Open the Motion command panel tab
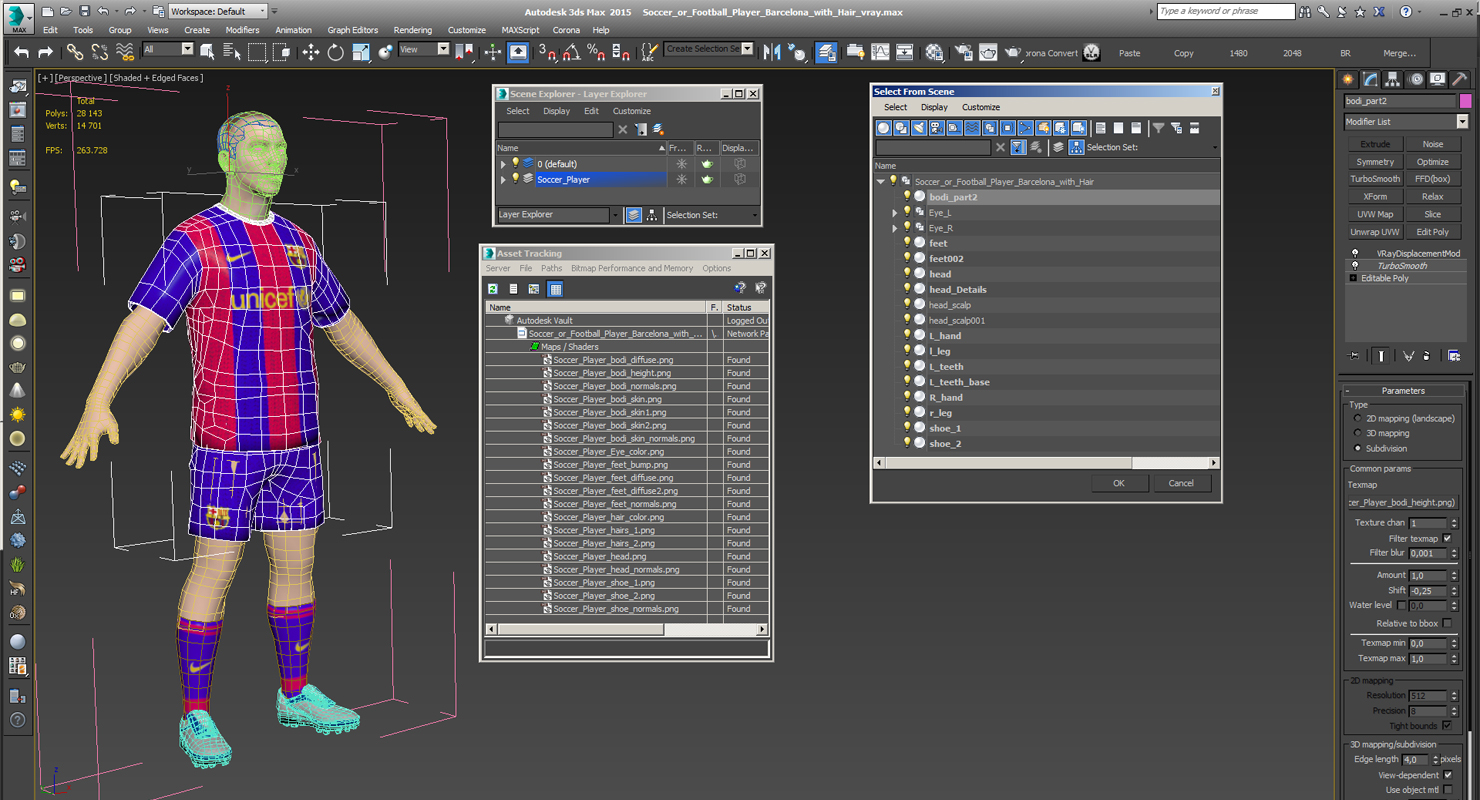Image resolution: width=1480 pixels, height=800 pixels. pyautogui.click(x=1415, y=80)
